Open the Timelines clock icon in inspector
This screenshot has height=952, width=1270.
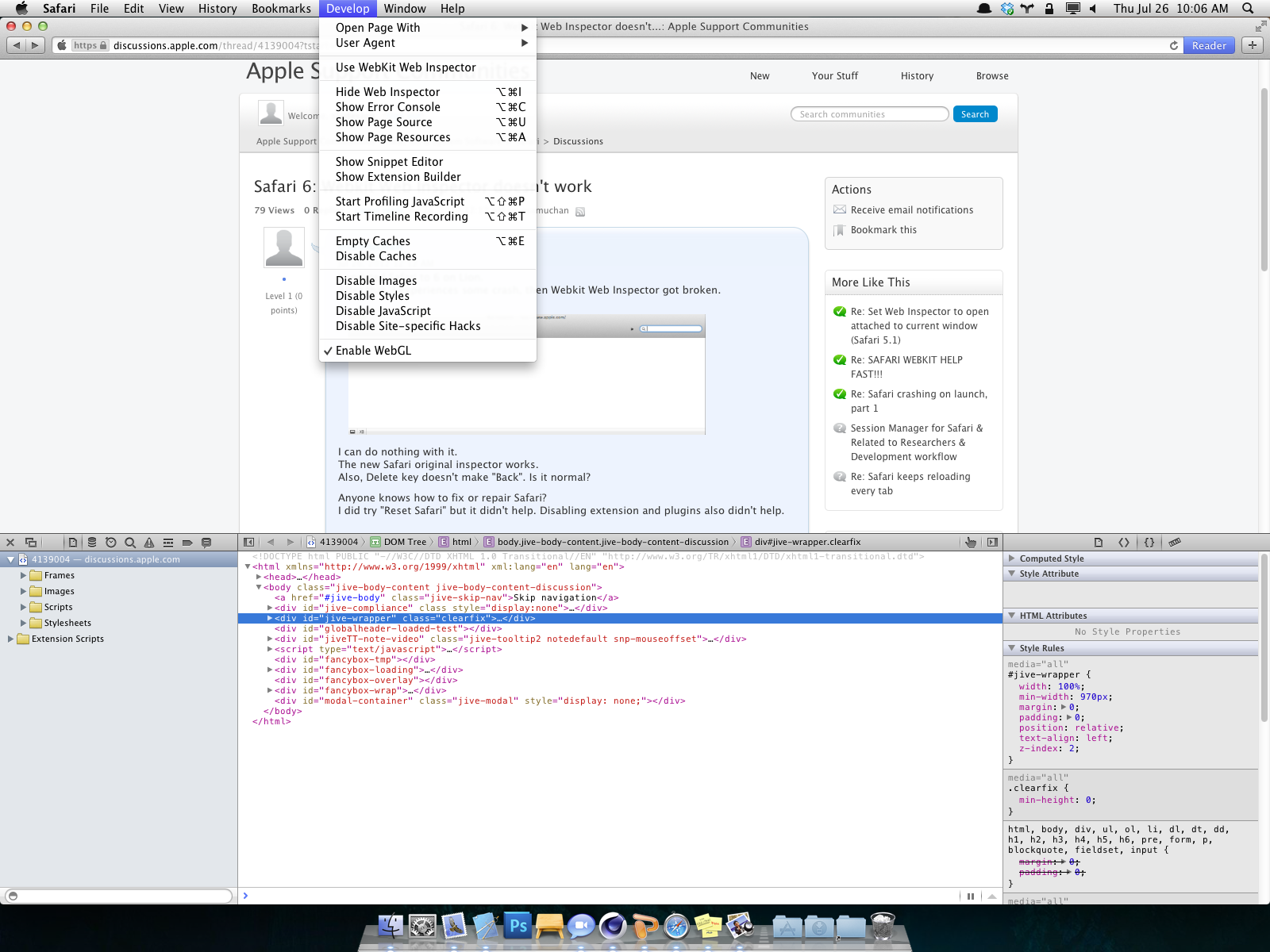(x=111, y=543)
